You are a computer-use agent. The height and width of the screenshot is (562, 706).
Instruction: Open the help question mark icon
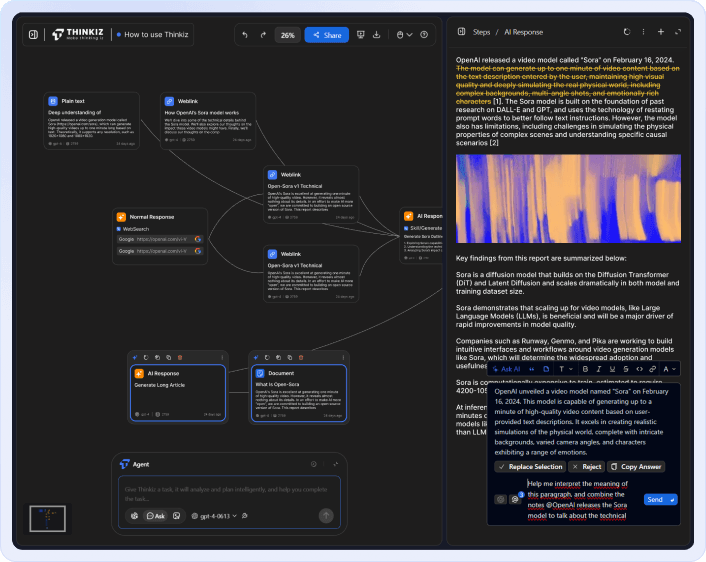pyautogui.click(x=425, y=35)
